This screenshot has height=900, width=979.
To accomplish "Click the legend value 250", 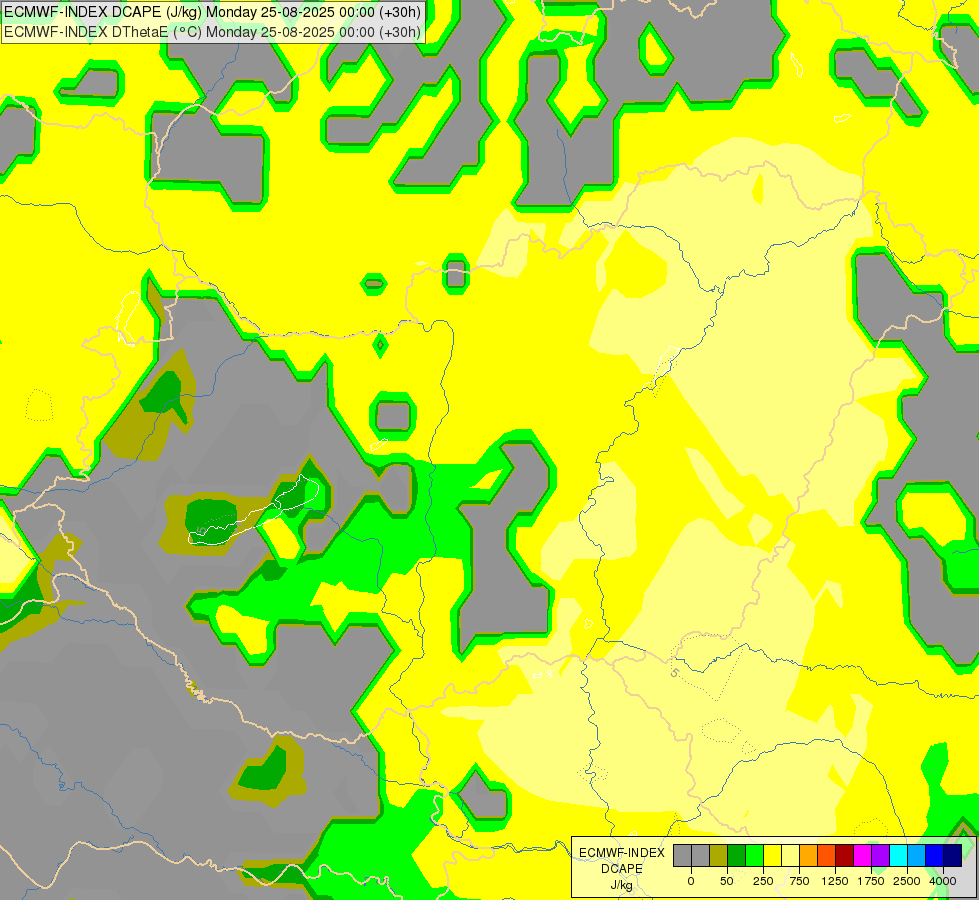I will tap(763, 881).
